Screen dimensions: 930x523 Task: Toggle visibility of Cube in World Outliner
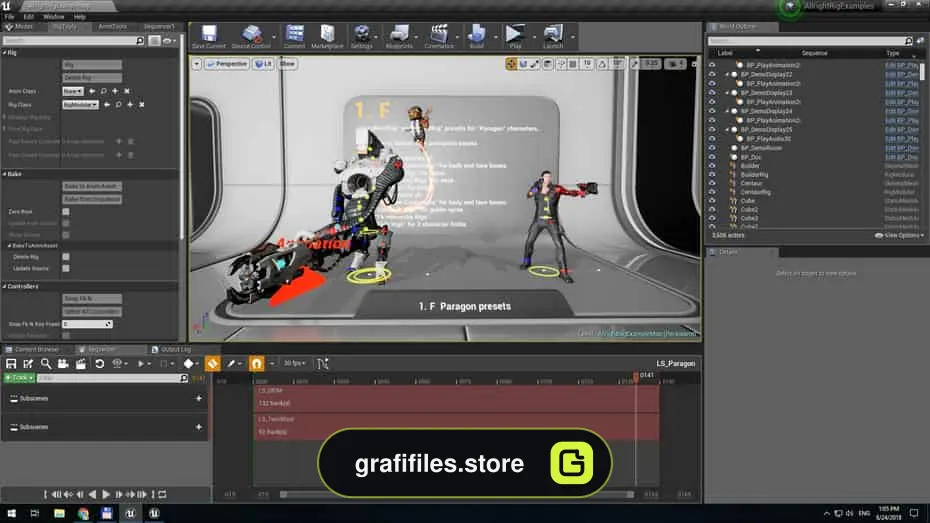(x=712, y=201)
